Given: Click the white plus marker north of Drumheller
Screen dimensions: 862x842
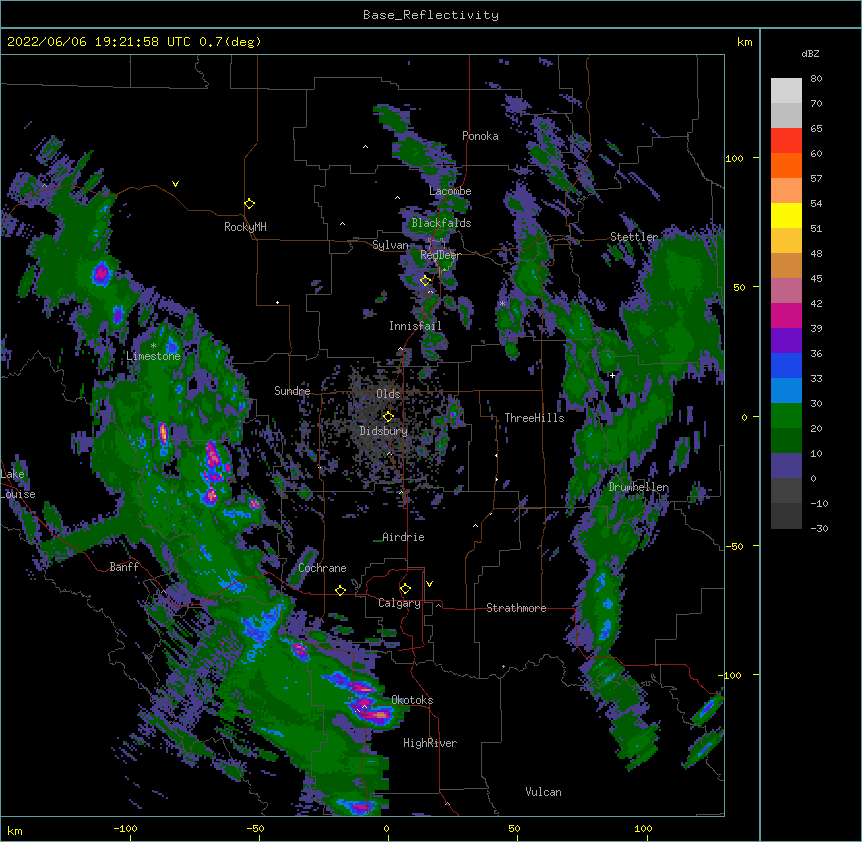Looking at the screenshot, I should coord(612,375).
